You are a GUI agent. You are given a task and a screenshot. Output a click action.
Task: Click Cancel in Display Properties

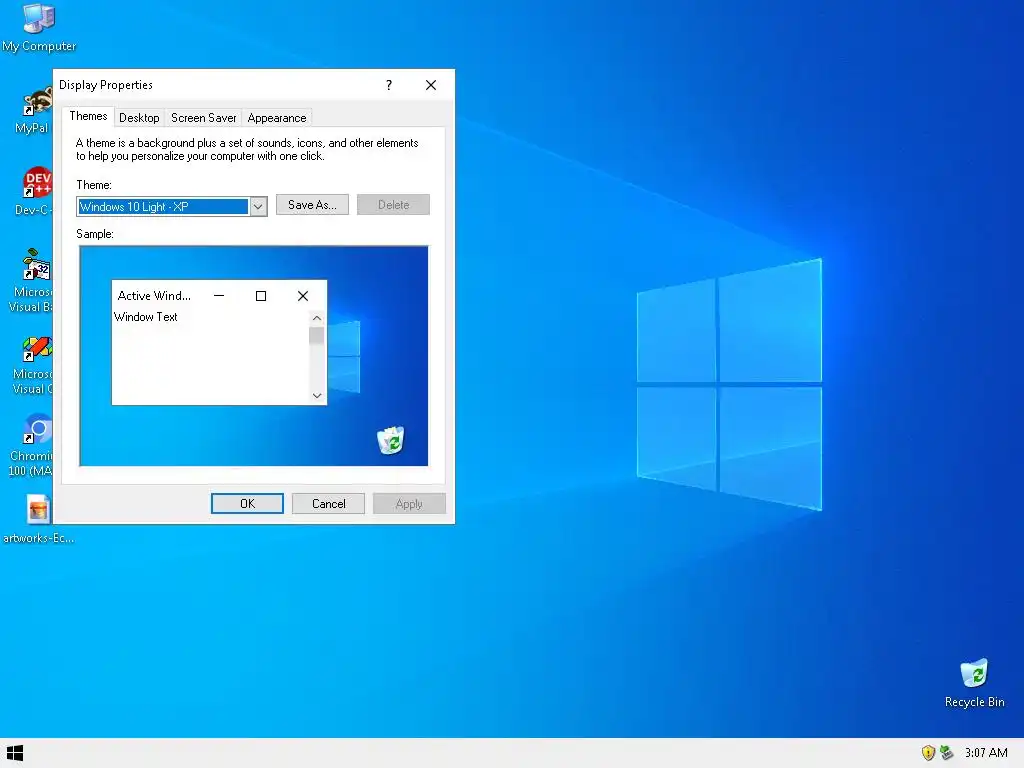[328, 504]
